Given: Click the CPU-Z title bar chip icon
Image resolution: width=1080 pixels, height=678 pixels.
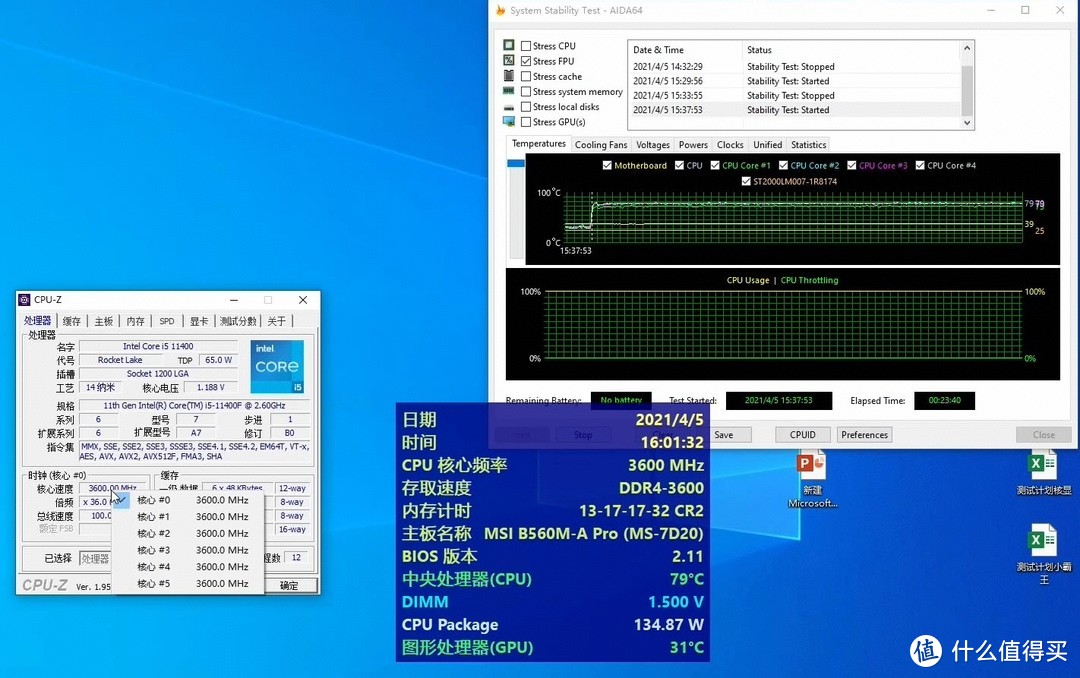Looking at the screenshot, I should coord(25,300).
